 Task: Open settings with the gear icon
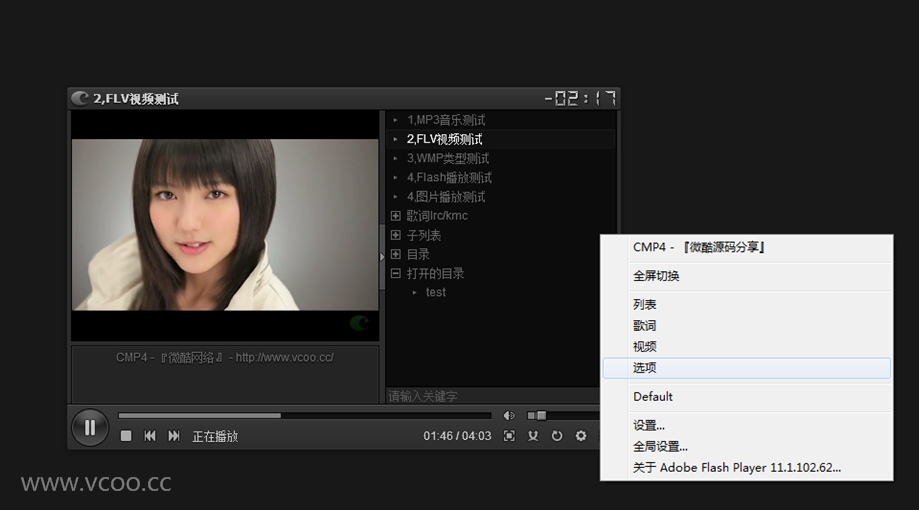pos(581,436)
